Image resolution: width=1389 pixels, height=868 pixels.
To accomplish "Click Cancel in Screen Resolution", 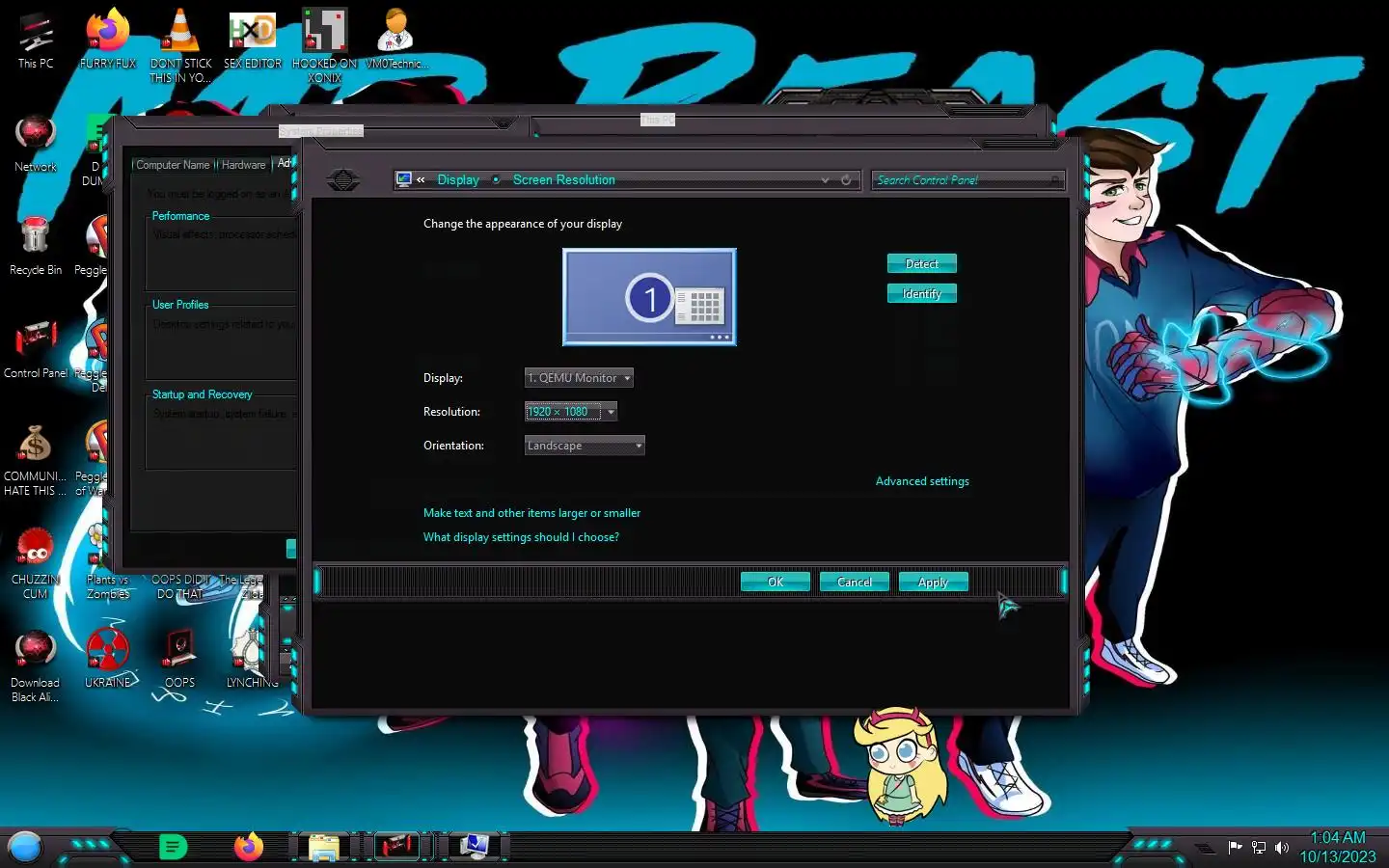I will (x=855, y=583).
